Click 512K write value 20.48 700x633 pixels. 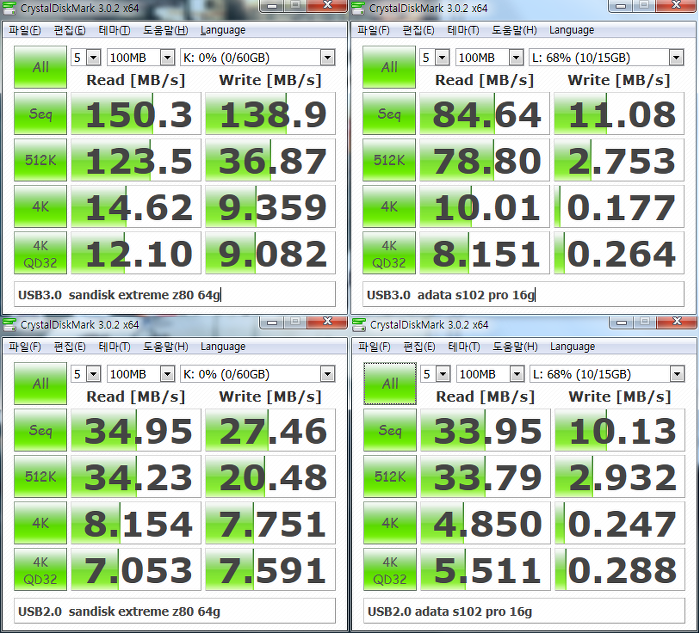(x=270, y=476)
